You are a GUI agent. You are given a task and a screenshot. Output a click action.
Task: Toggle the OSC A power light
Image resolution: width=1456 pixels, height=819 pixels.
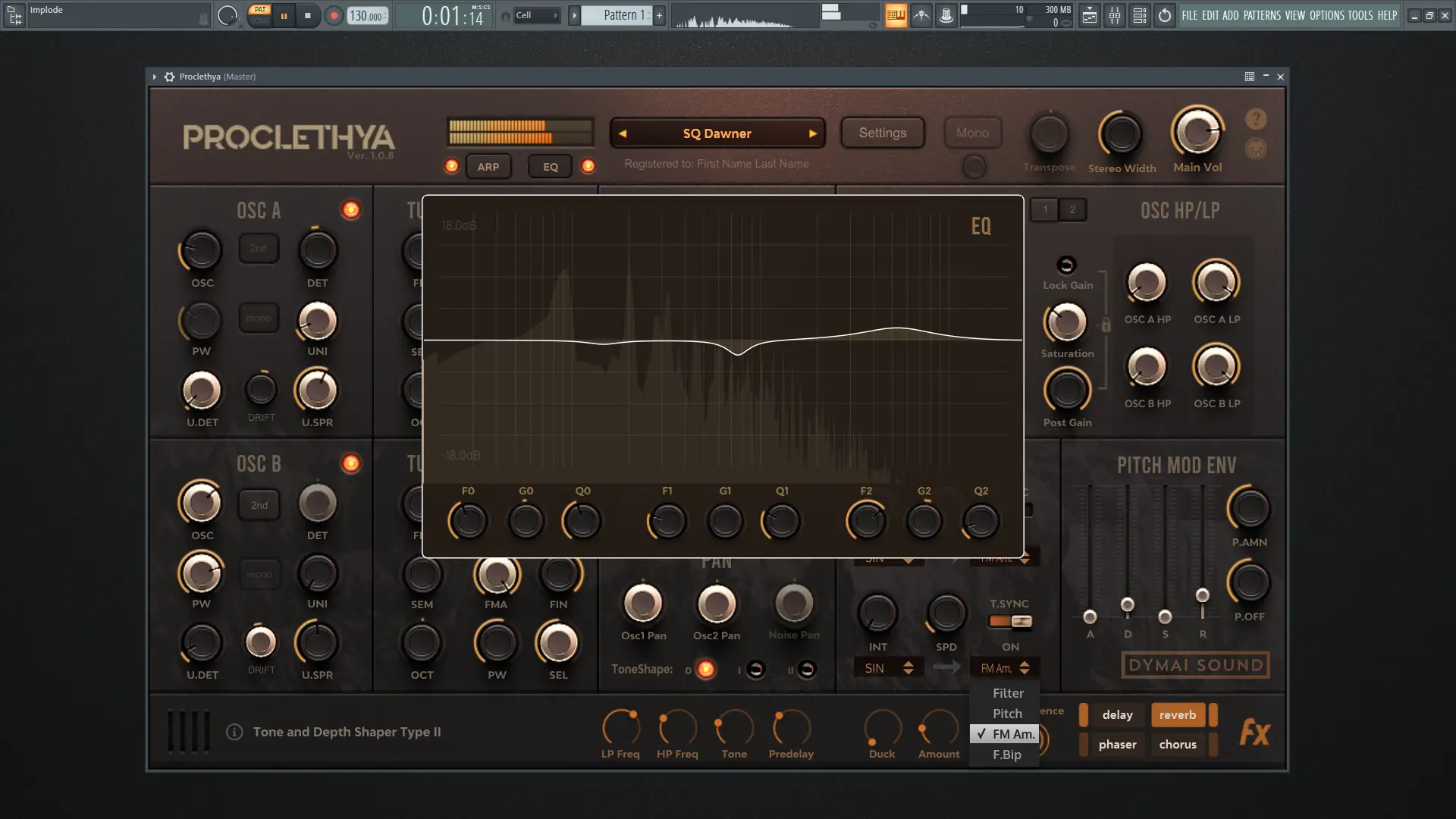tap(350, 210)
